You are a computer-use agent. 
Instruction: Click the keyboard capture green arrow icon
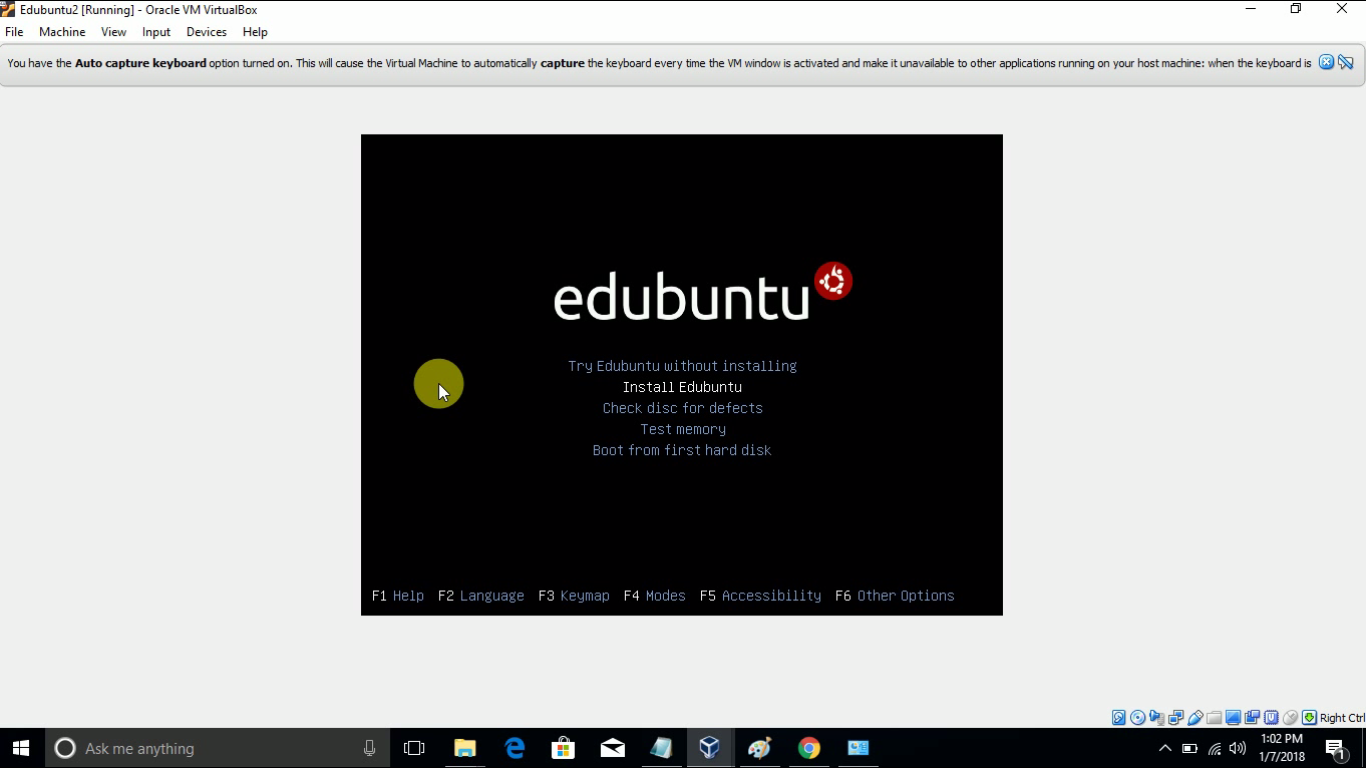1309,718
